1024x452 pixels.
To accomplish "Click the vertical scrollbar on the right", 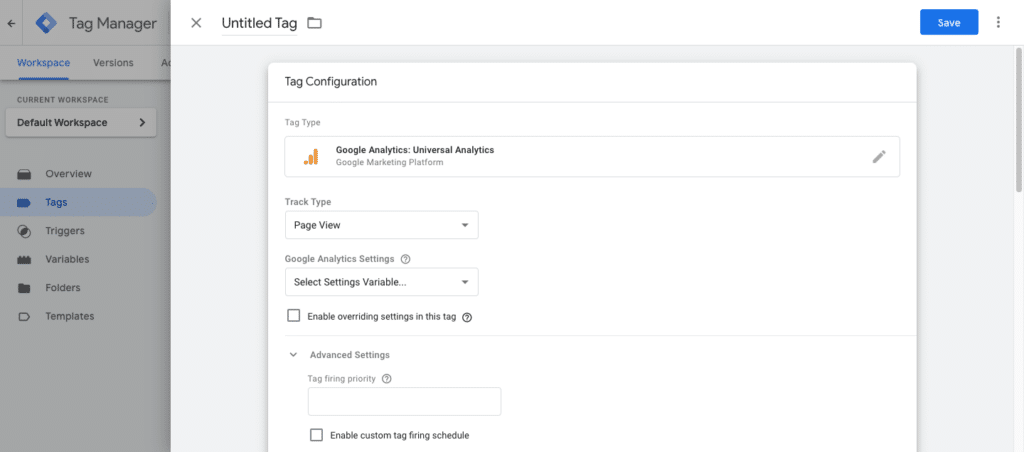I will coord(1019,120).
